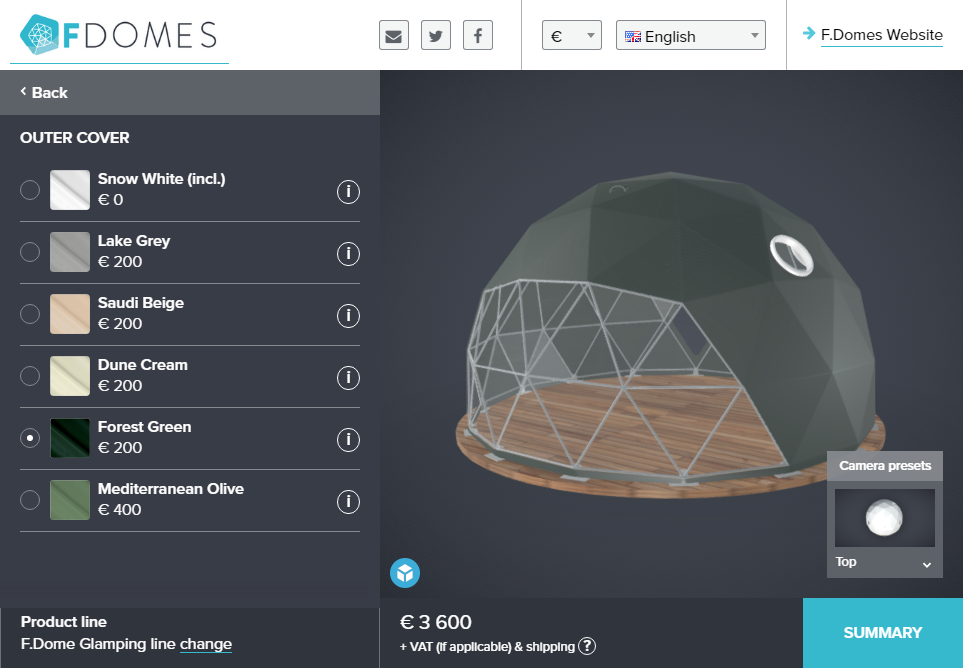Click the Saudi Beige label text
The width and height of the screenshot is (963, 668).
141,303
